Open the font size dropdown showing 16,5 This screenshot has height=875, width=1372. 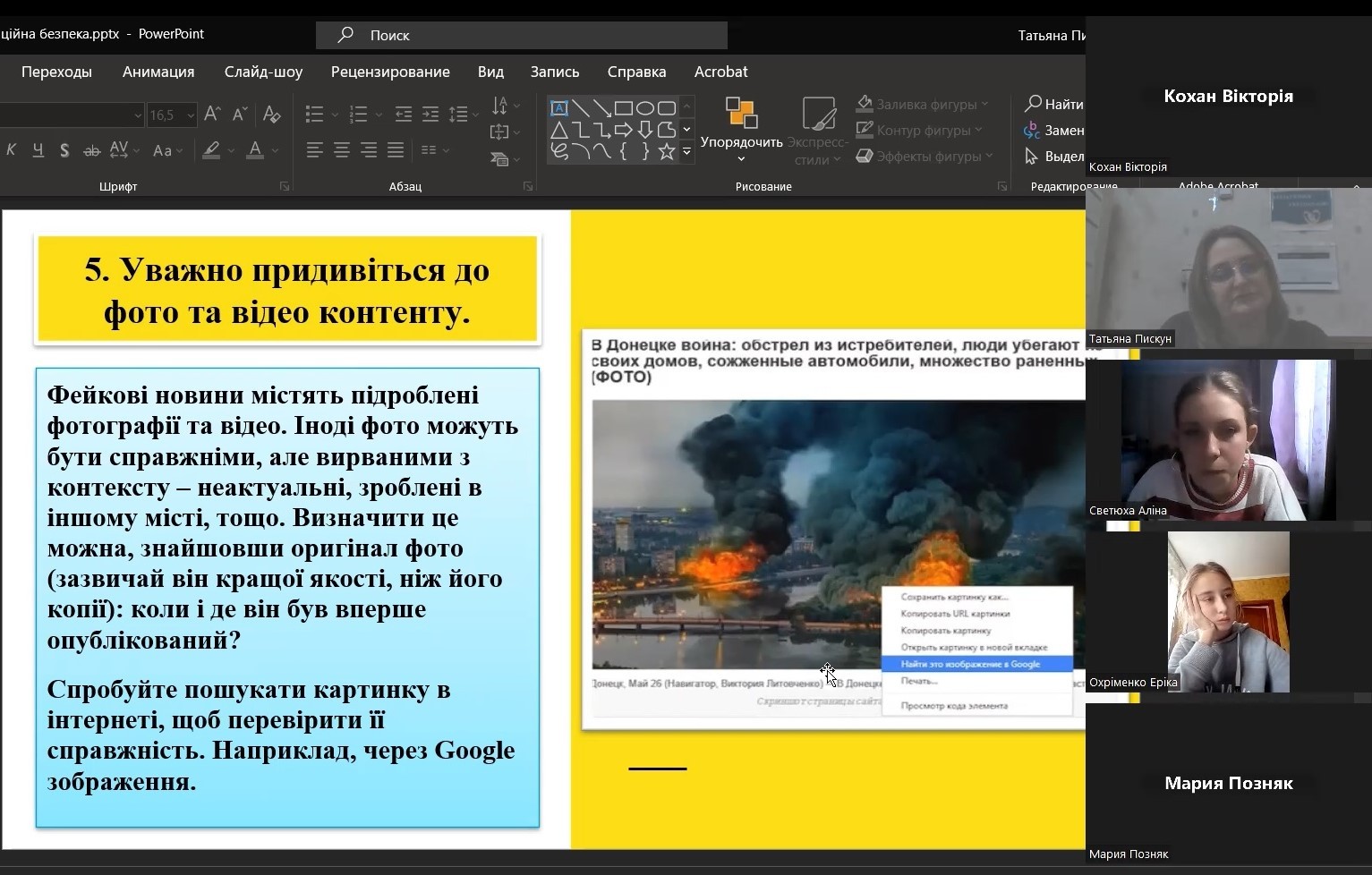pyautogui.click(x=191, y=115)
